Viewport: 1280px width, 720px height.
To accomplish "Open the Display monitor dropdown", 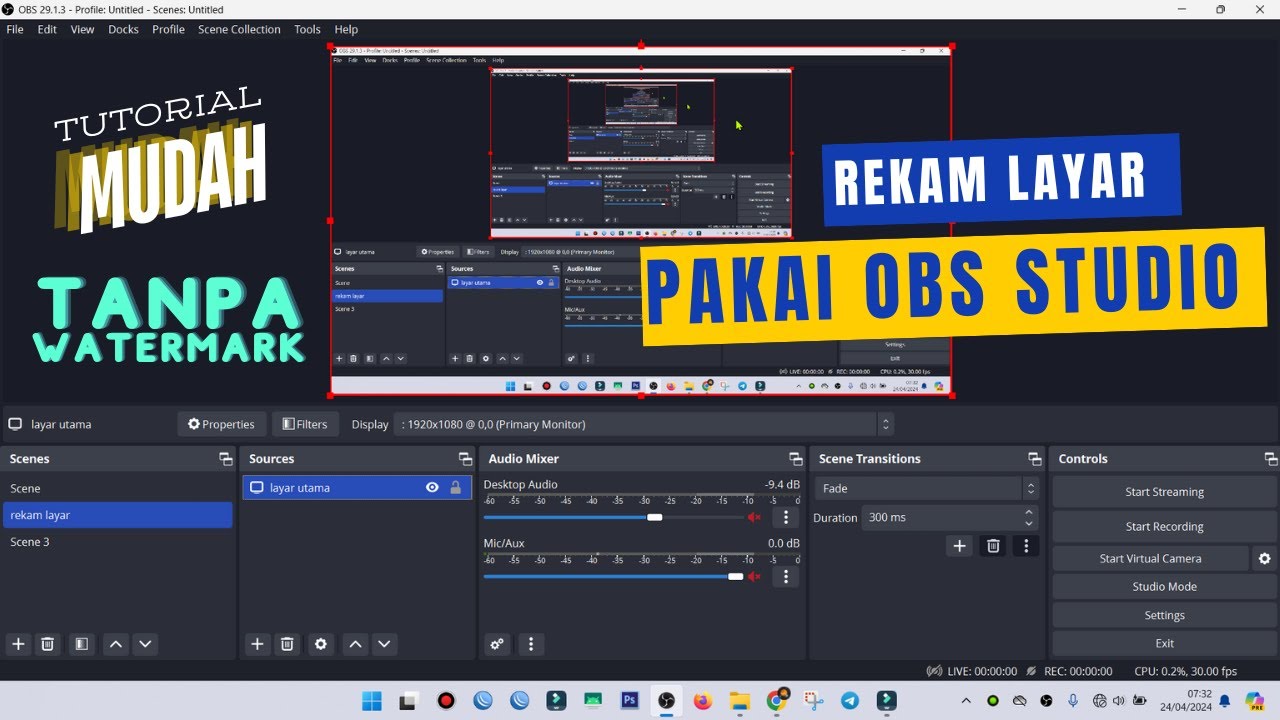I will (644, 424).
